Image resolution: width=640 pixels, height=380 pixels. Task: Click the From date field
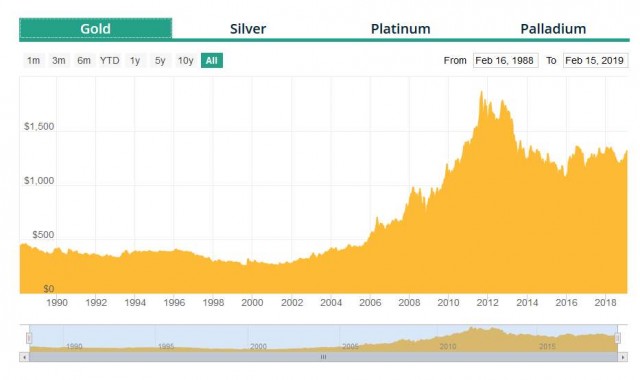pos(506,60)
